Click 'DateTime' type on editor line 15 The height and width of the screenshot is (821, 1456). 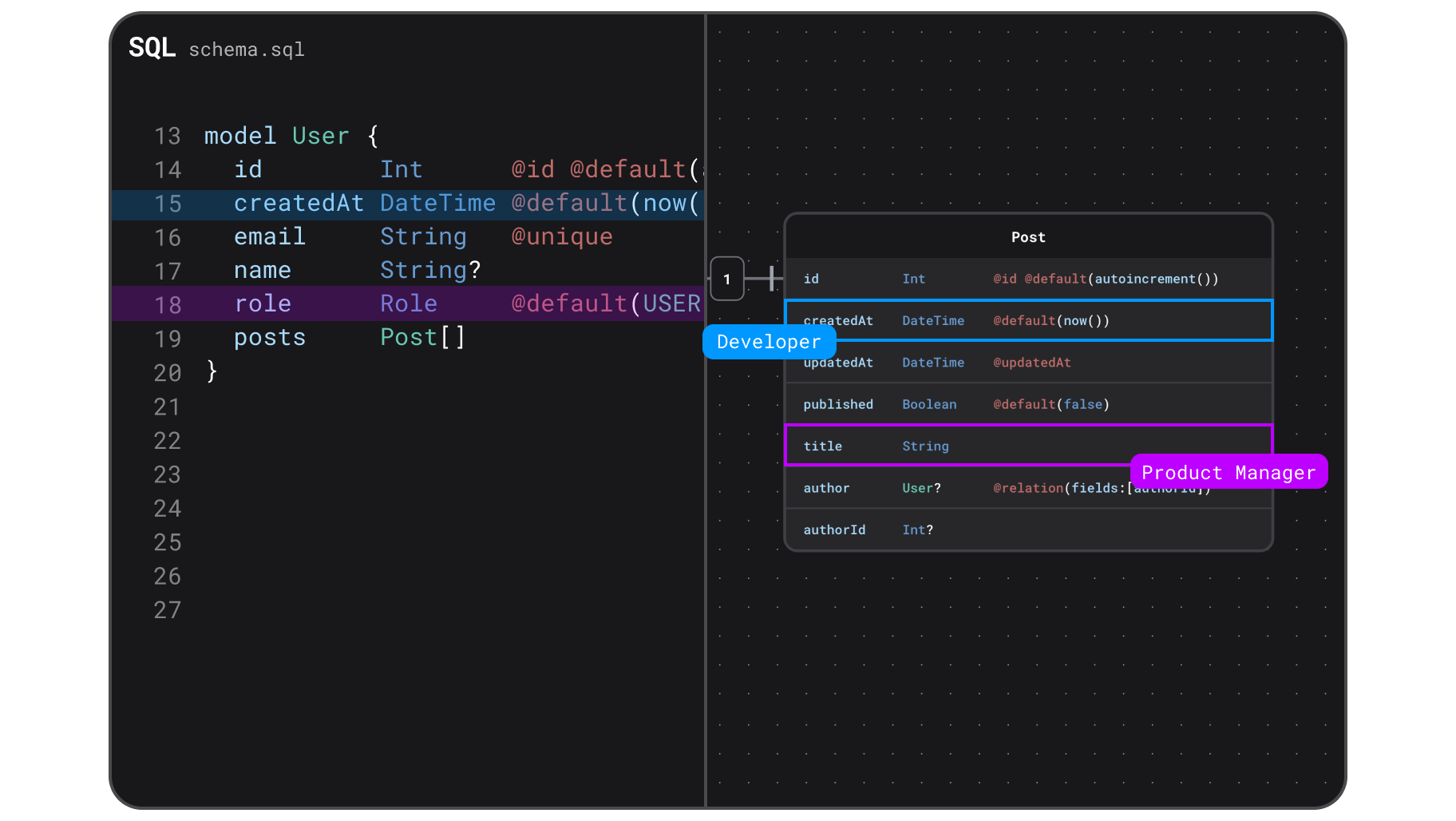pos(437,203)
